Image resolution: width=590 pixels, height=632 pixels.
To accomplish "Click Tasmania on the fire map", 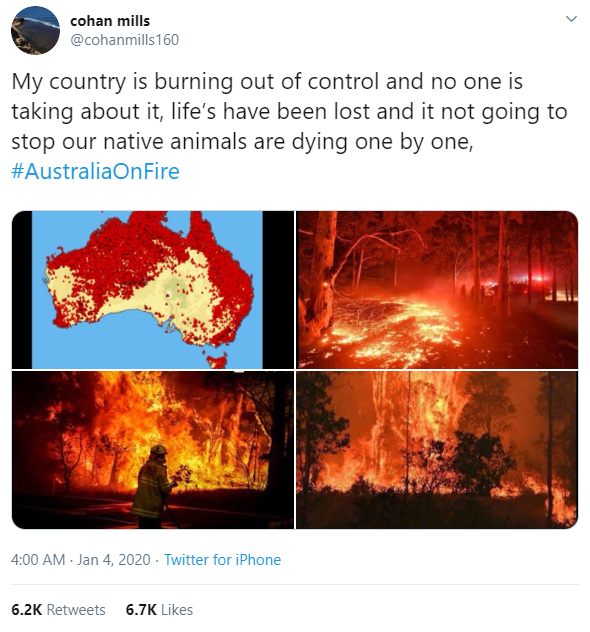I will tap(218, 360).
